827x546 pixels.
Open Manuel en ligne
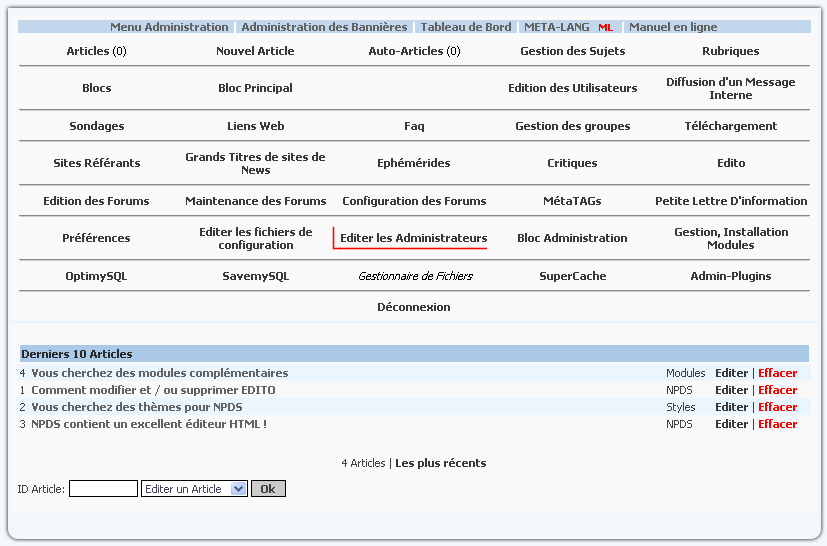pos(672,27)
